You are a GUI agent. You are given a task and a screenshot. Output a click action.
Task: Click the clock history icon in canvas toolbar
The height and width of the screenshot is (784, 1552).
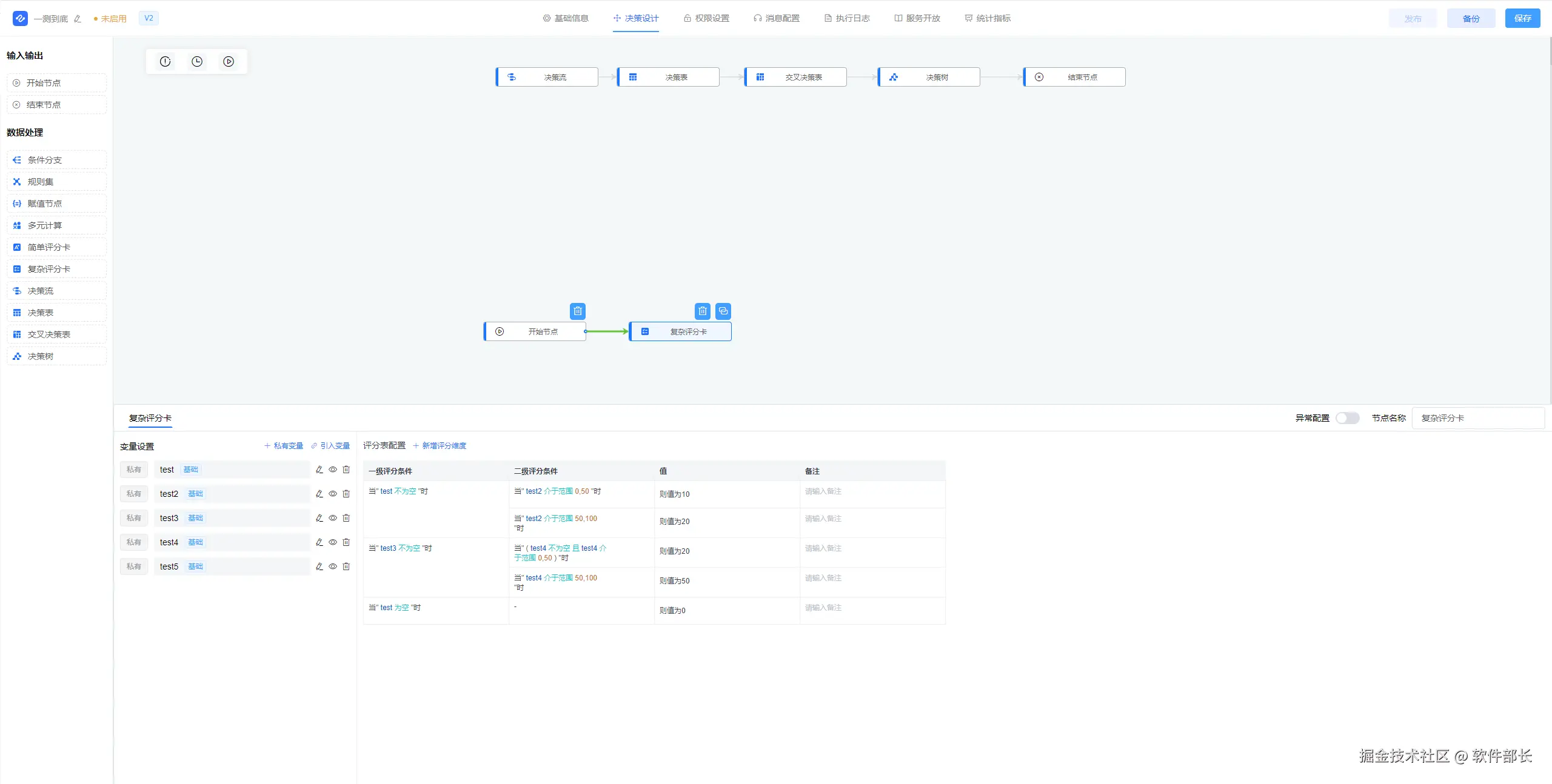(x=197, y=61)
